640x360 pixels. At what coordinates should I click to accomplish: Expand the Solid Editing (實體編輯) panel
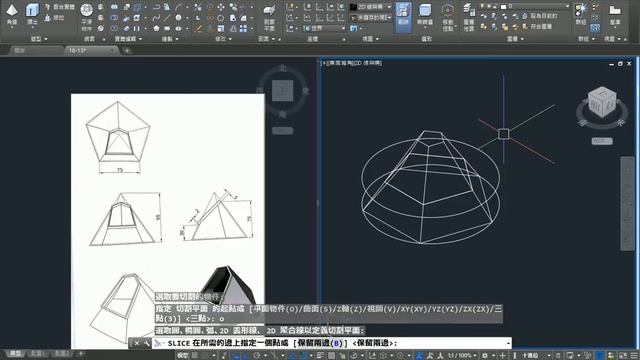tap(128, 39)
